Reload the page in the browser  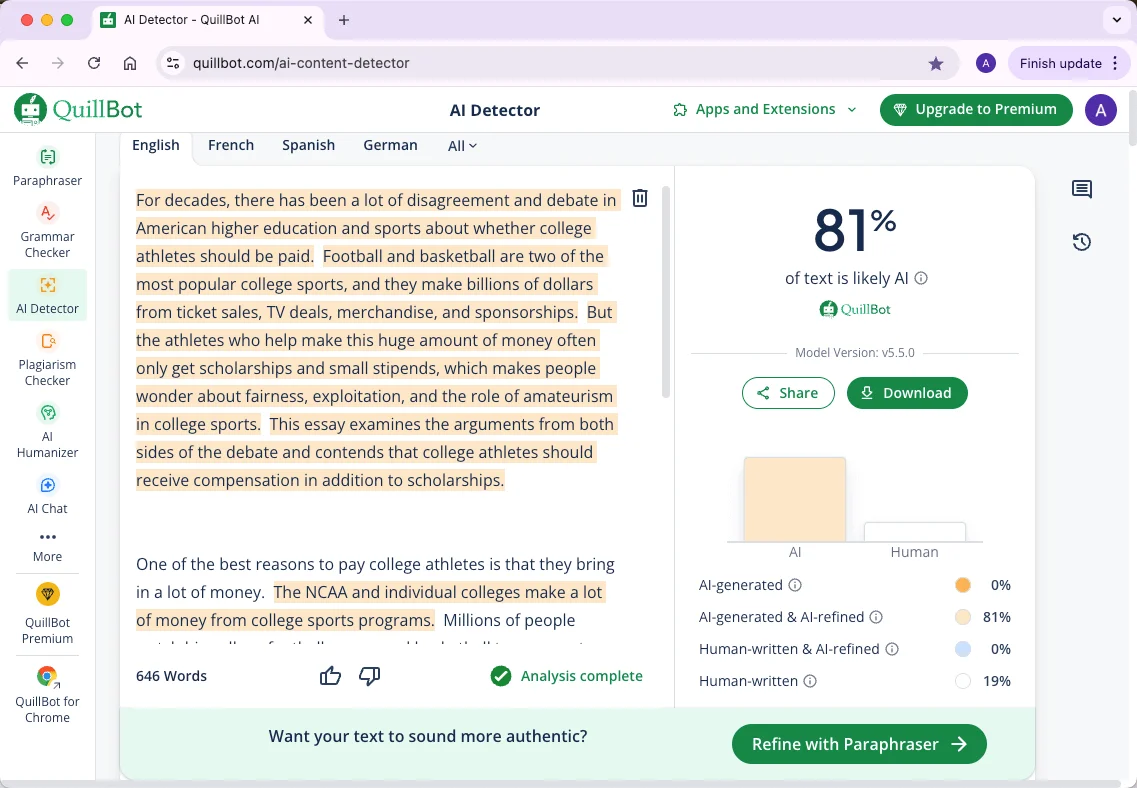pos(94,63)
